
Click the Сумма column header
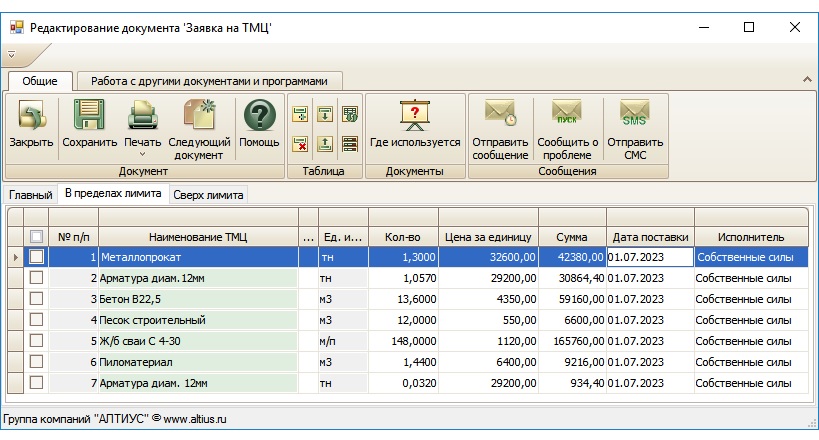click(x=571, y=237)
